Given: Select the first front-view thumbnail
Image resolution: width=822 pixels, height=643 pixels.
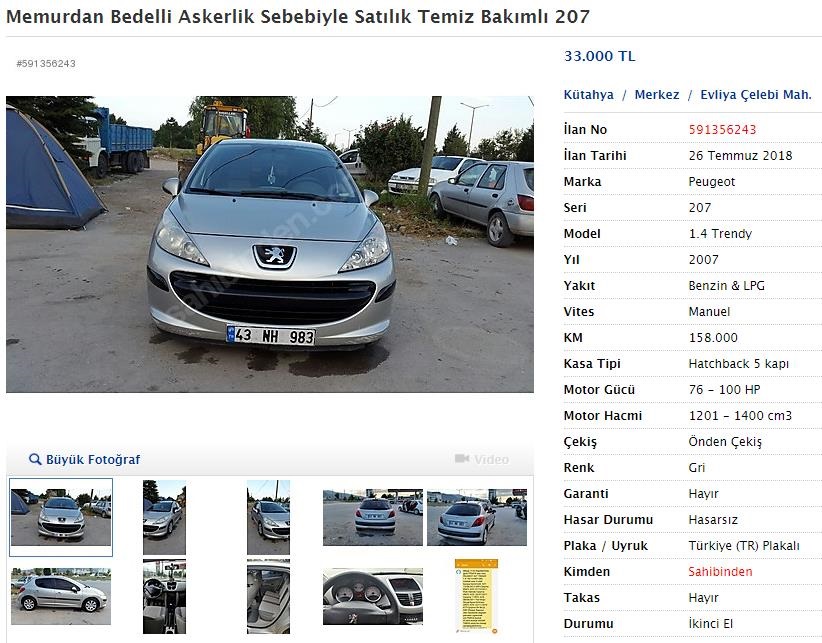Looking at the screenshot, I should coord(61,517).
